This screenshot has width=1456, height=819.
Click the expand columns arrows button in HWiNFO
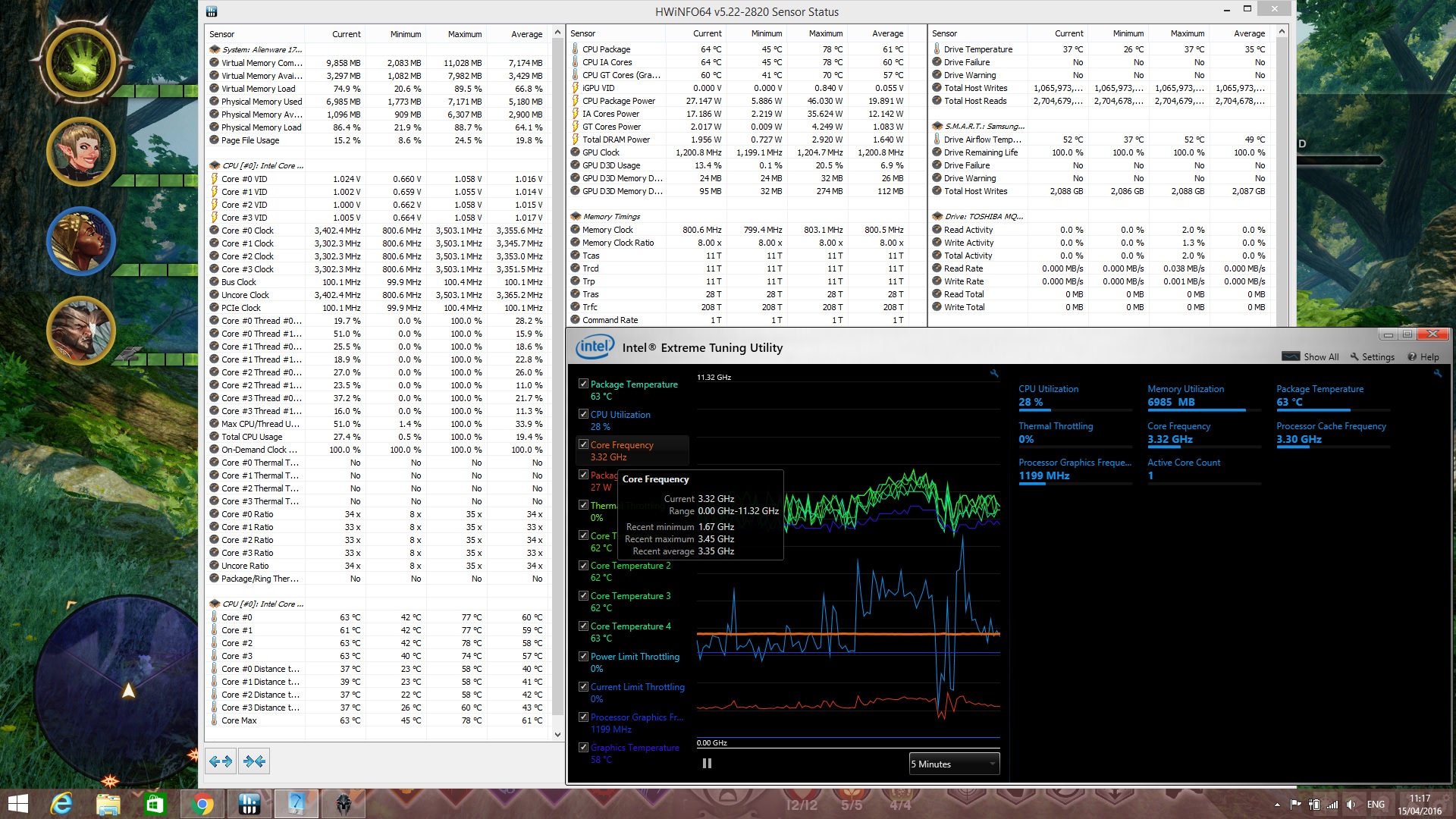pos(221,761)
